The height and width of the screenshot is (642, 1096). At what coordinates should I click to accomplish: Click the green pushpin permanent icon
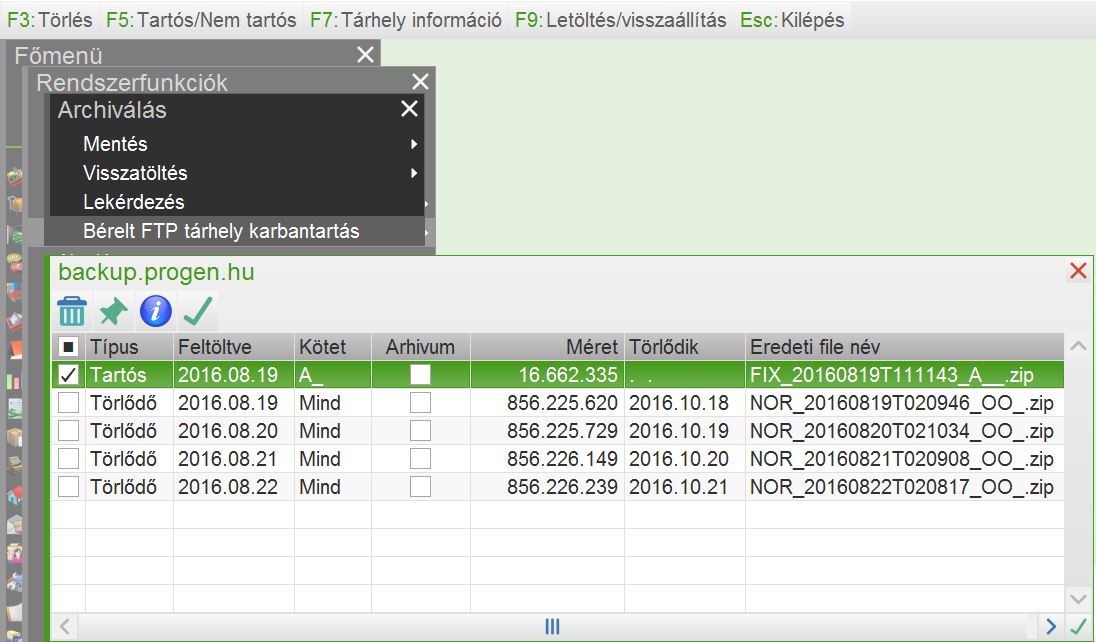point(113,311)
